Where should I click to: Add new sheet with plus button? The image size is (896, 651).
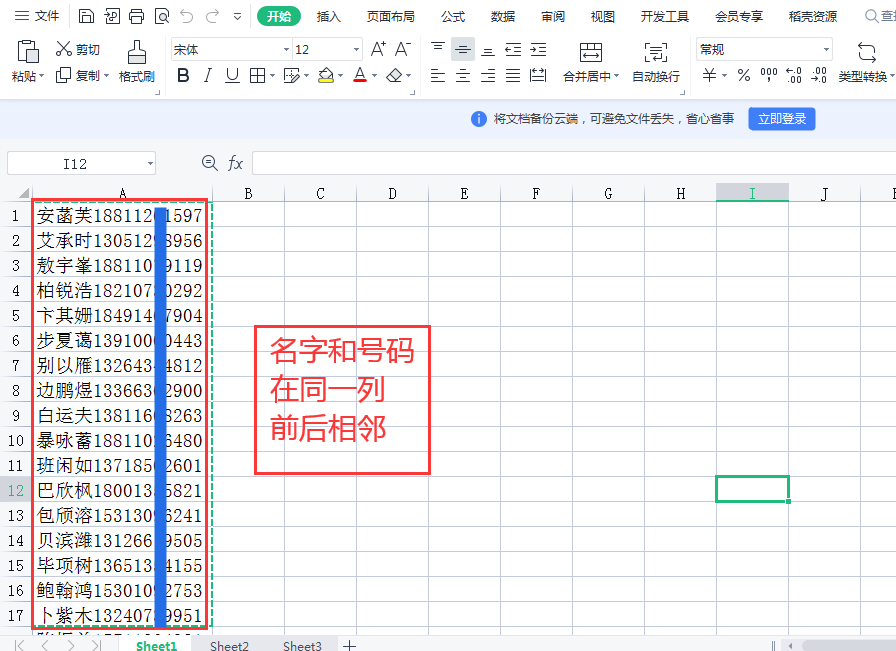point(350,645)
